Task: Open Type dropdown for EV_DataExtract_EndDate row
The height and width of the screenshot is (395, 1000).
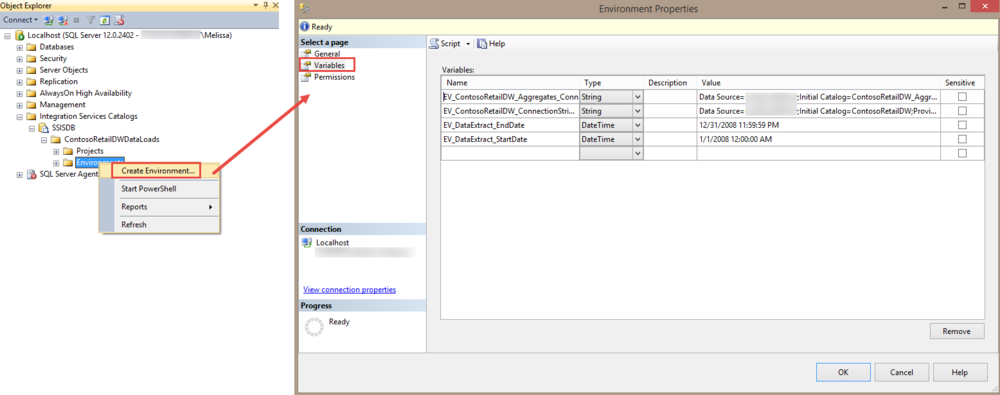Action: pos(637,125)
